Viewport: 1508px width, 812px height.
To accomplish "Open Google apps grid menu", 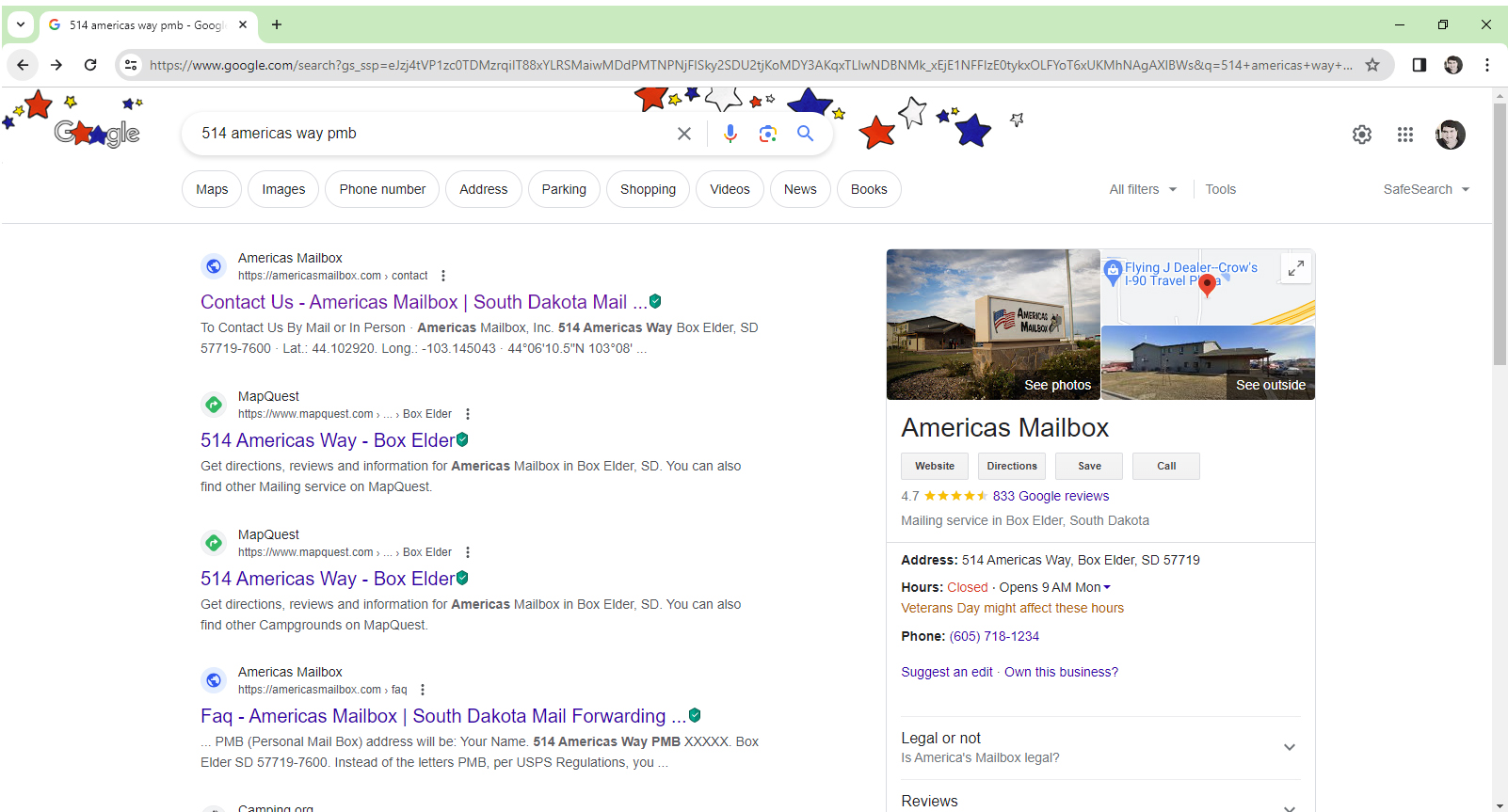I will pos(1405,135).
